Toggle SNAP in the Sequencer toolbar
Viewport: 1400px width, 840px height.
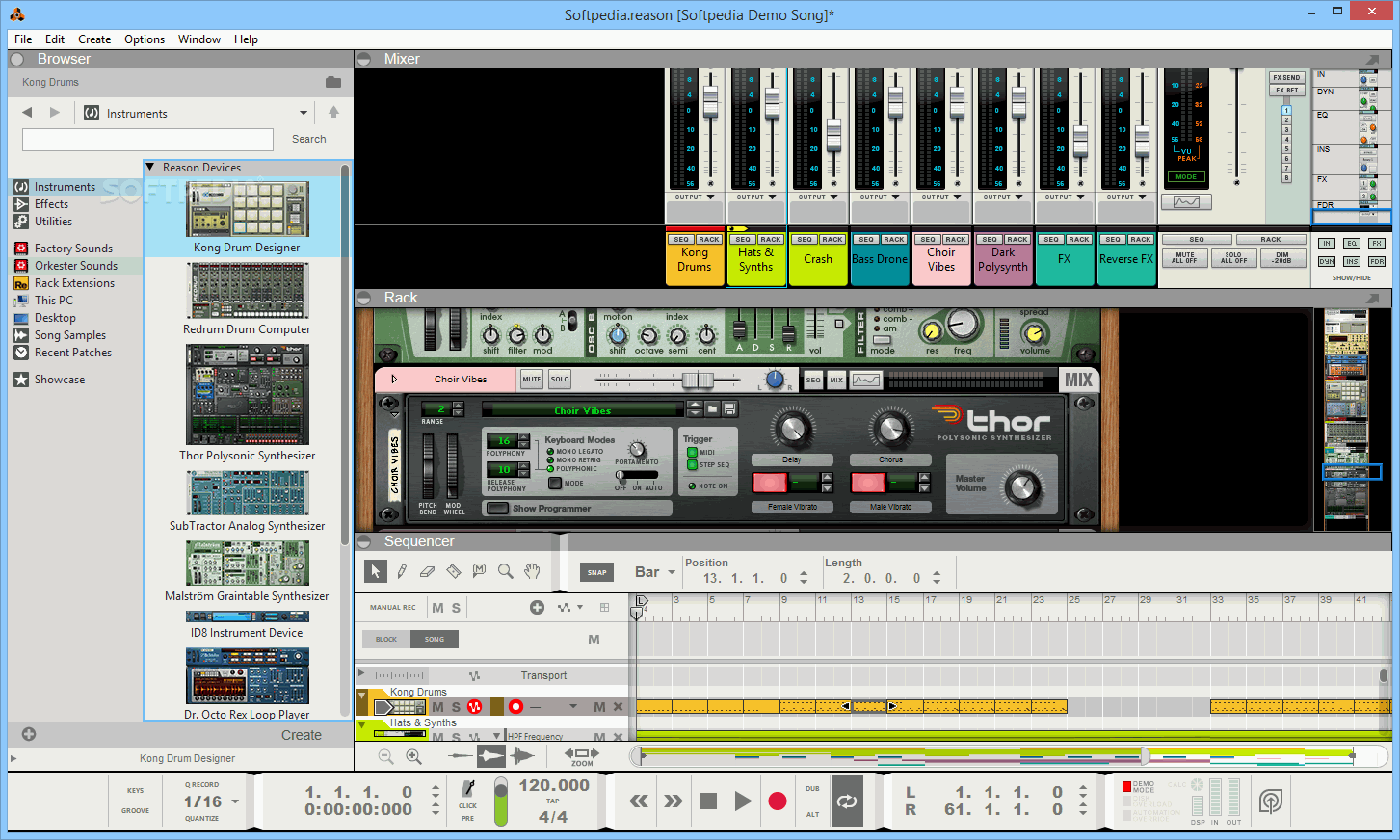(597, 572)
